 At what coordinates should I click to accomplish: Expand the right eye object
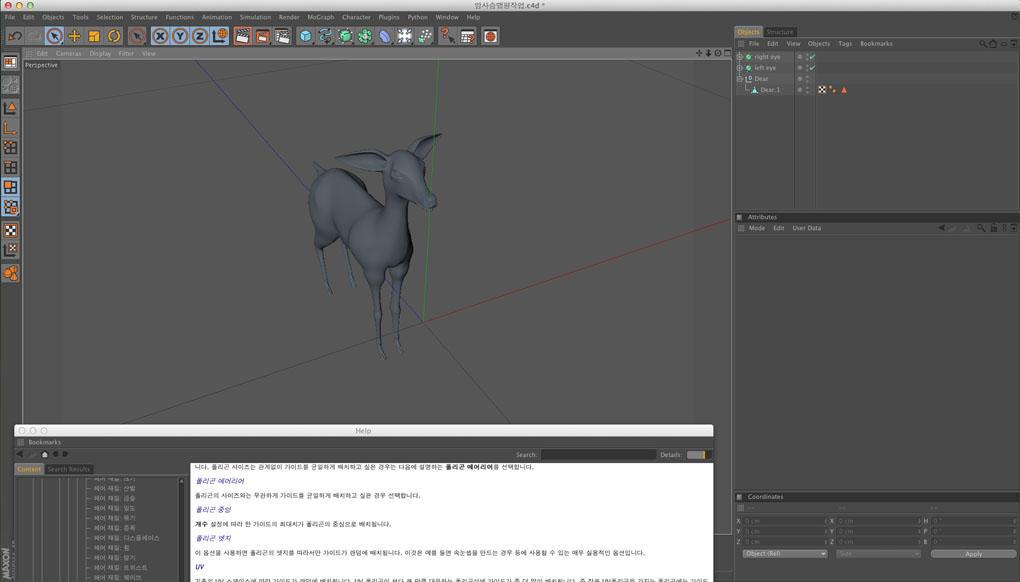coord(740,57)
